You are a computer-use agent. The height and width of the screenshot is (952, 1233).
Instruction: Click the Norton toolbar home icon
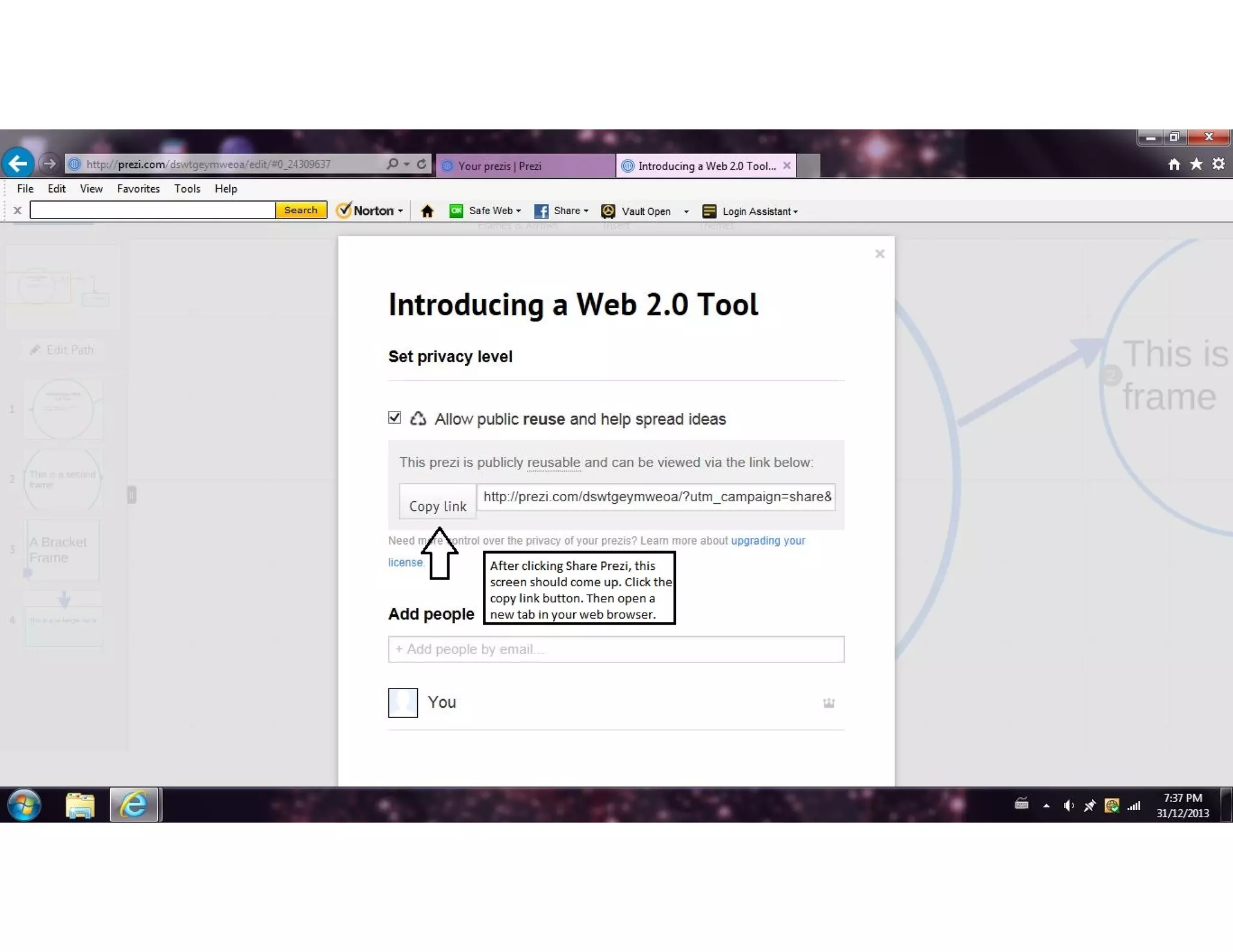427,211
